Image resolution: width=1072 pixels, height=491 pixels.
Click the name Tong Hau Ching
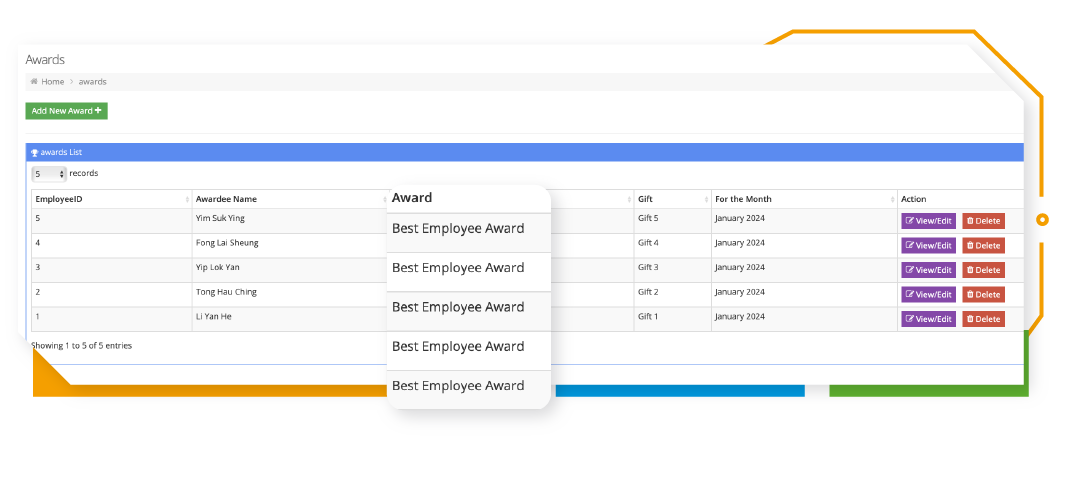pyautogui.click(x=226, y=292)
